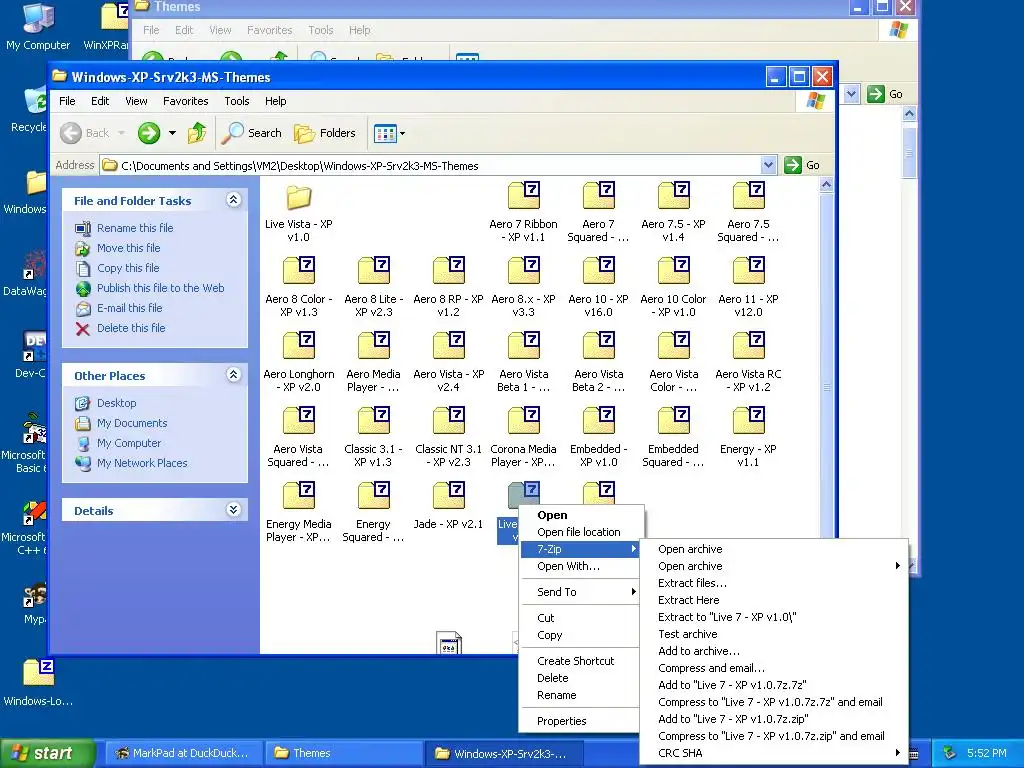1024x768 pixels.
Task: Switch to Themes window in taskbar
Action: [x=342, y=754]
